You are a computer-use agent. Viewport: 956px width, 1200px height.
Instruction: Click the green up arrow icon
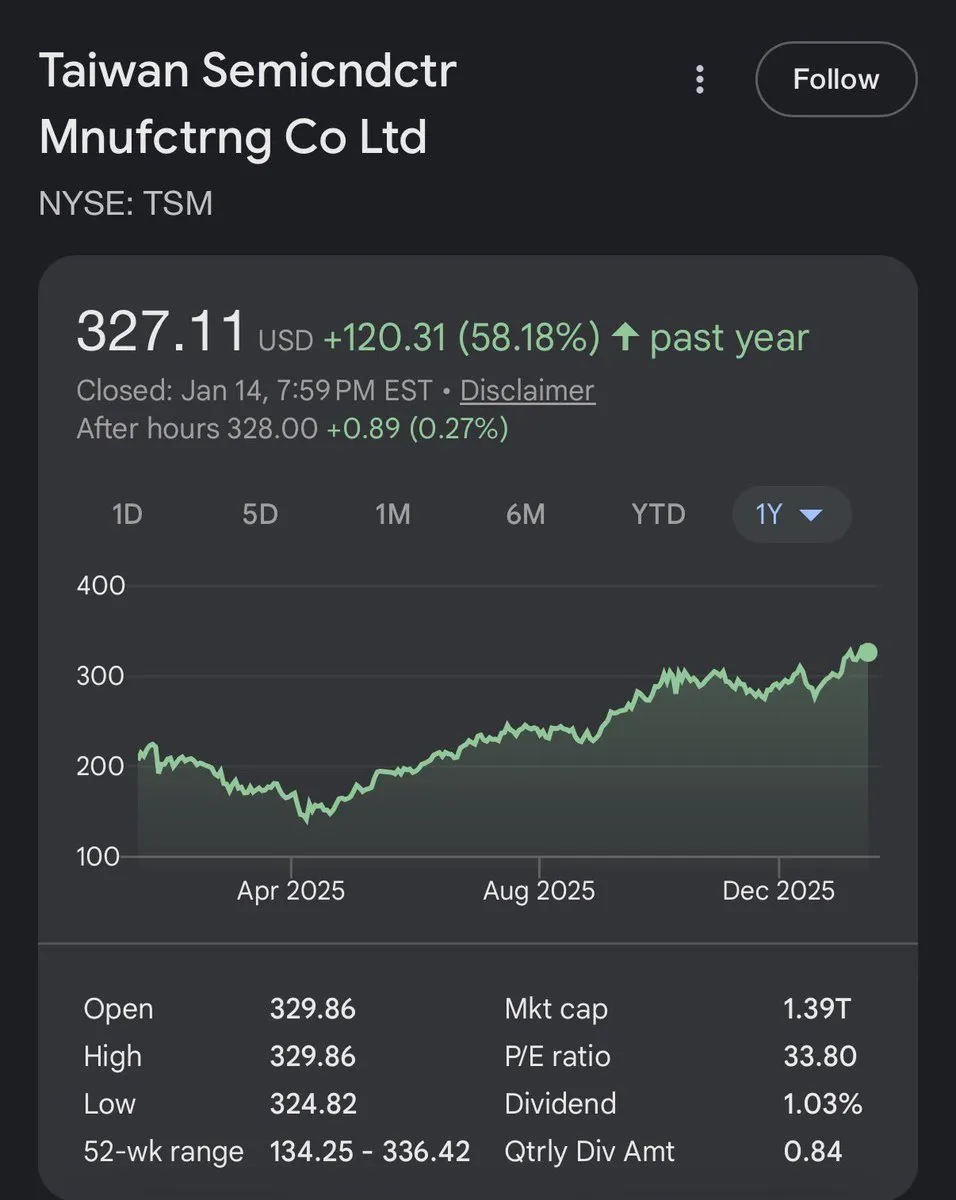click(x=625, y=338)
